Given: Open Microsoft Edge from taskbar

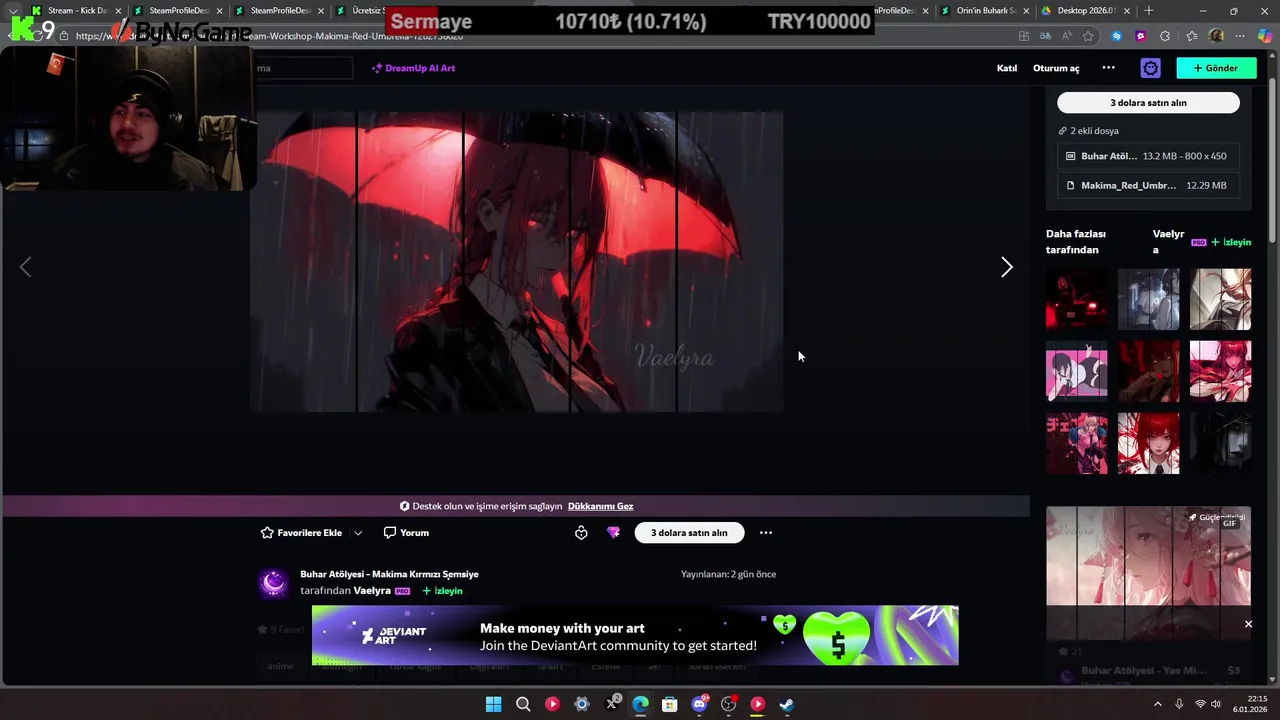Looking at the screenshot, I should pos(640,704).
